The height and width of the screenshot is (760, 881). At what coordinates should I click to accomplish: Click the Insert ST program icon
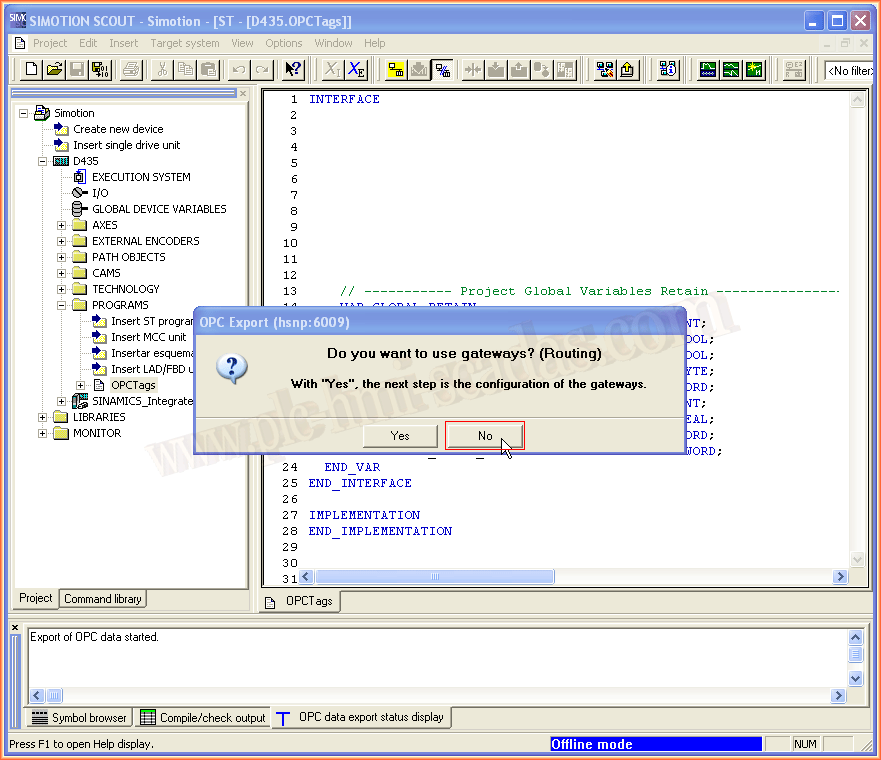click(99, 321)
